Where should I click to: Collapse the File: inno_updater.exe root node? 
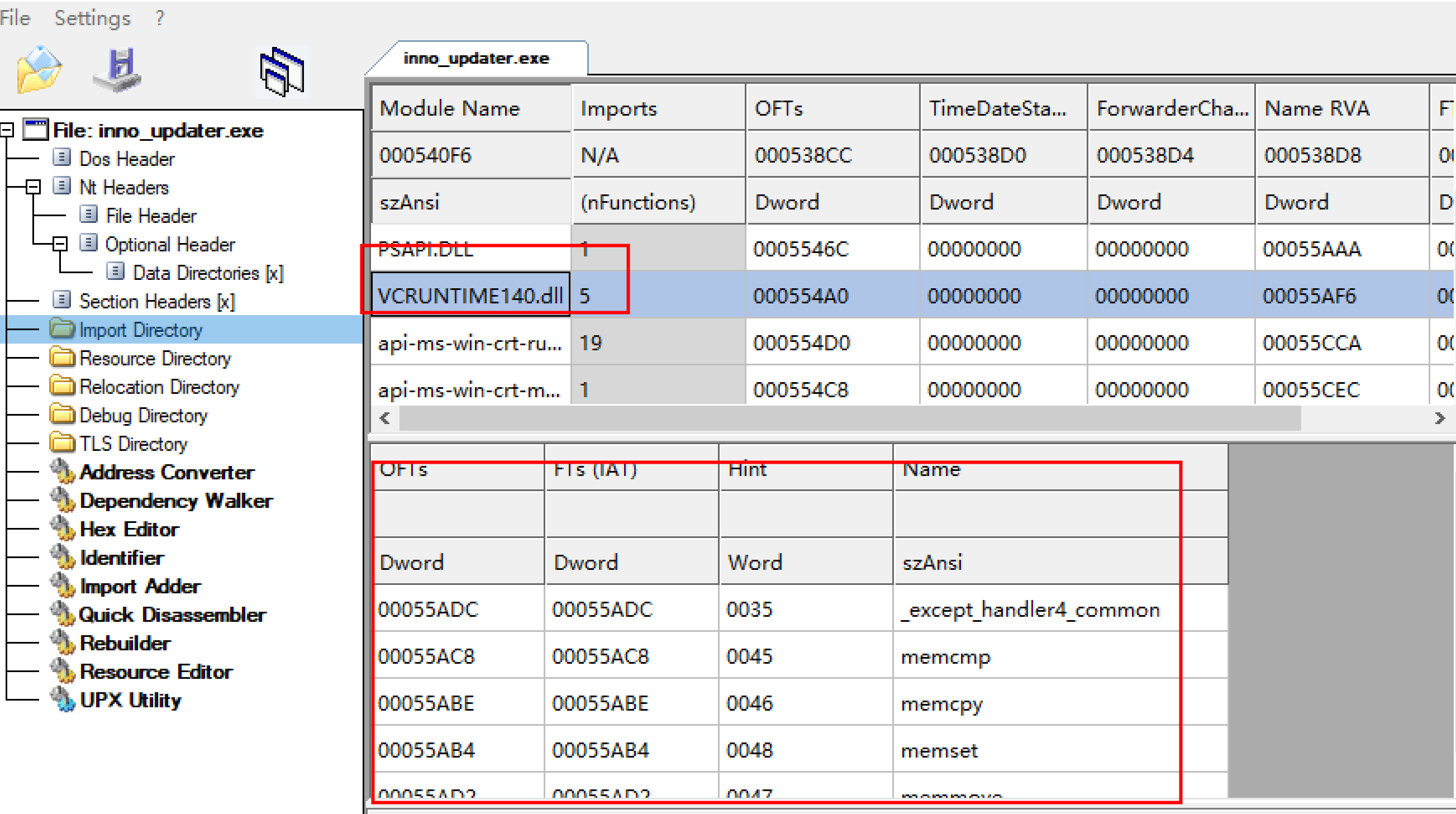(x=7, y=130)
